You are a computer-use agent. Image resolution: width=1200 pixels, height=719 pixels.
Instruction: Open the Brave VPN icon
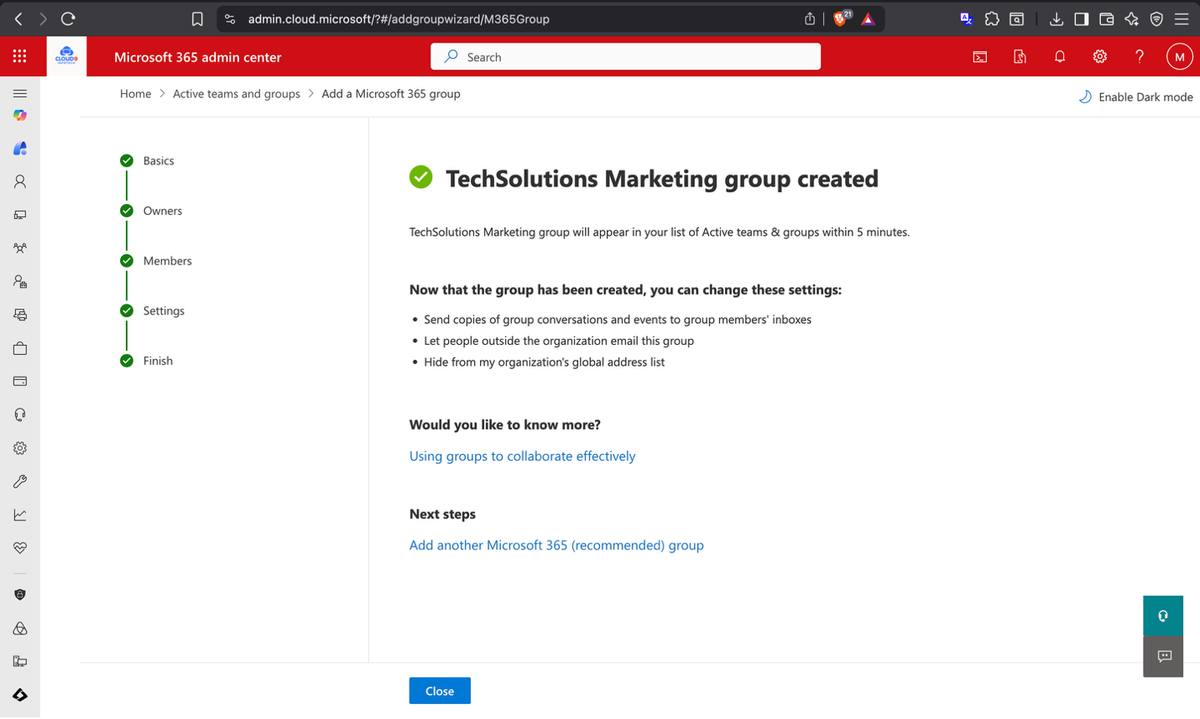[1156, 19]
